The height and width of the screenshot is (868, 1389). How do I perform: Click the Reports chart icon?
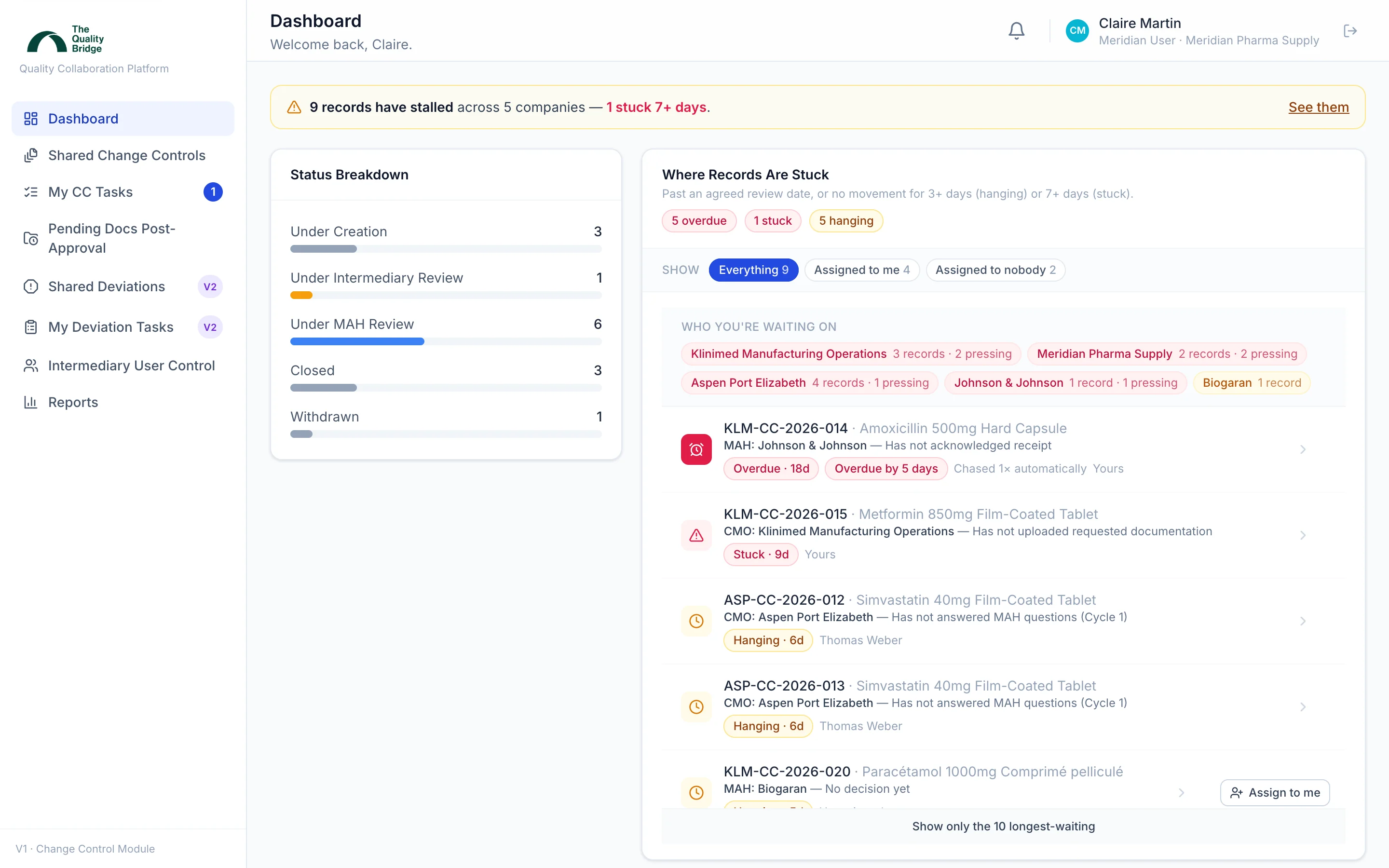pyautogui.click(x=31, y=403)
